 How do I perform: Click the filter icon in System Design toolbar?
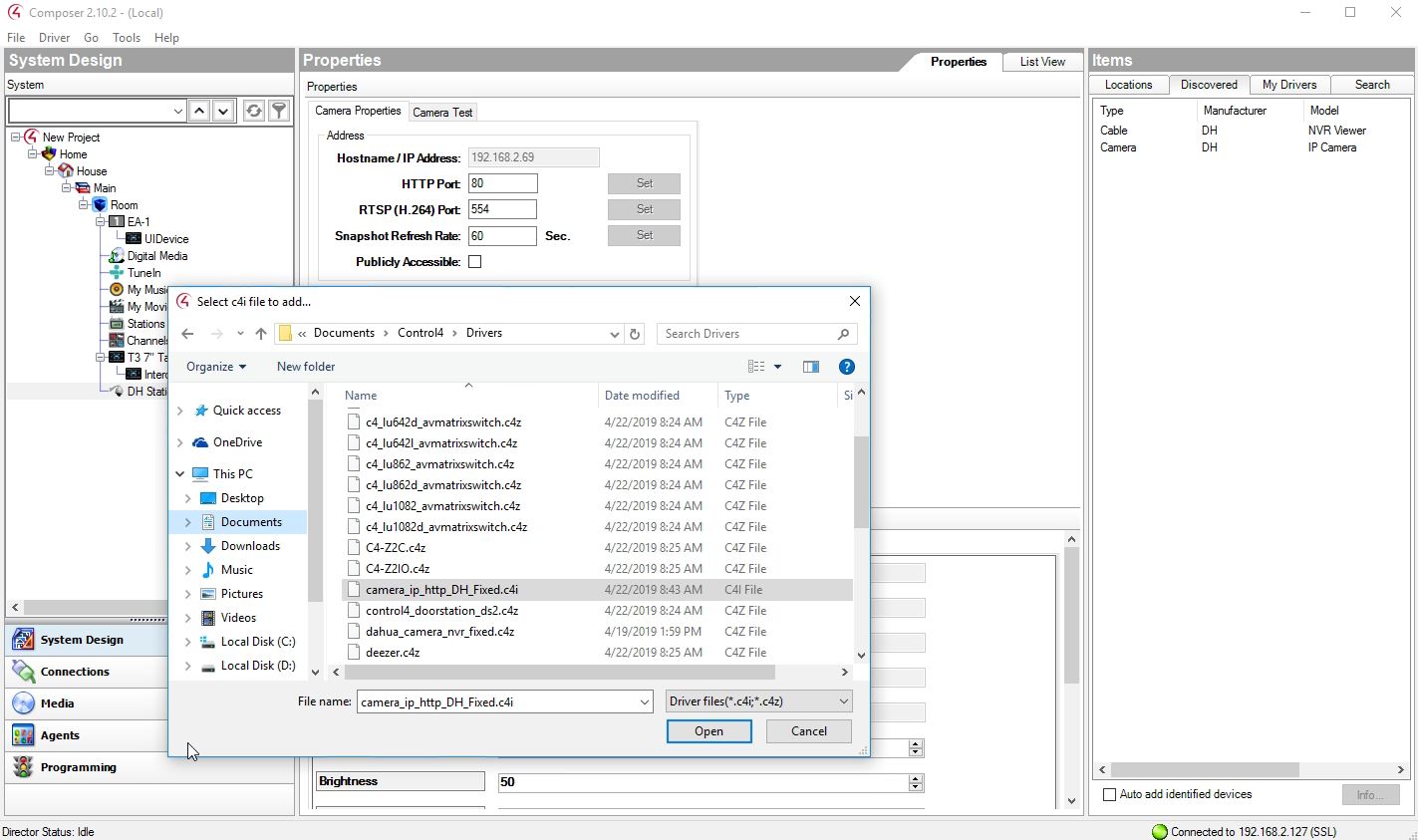(279, 111)
